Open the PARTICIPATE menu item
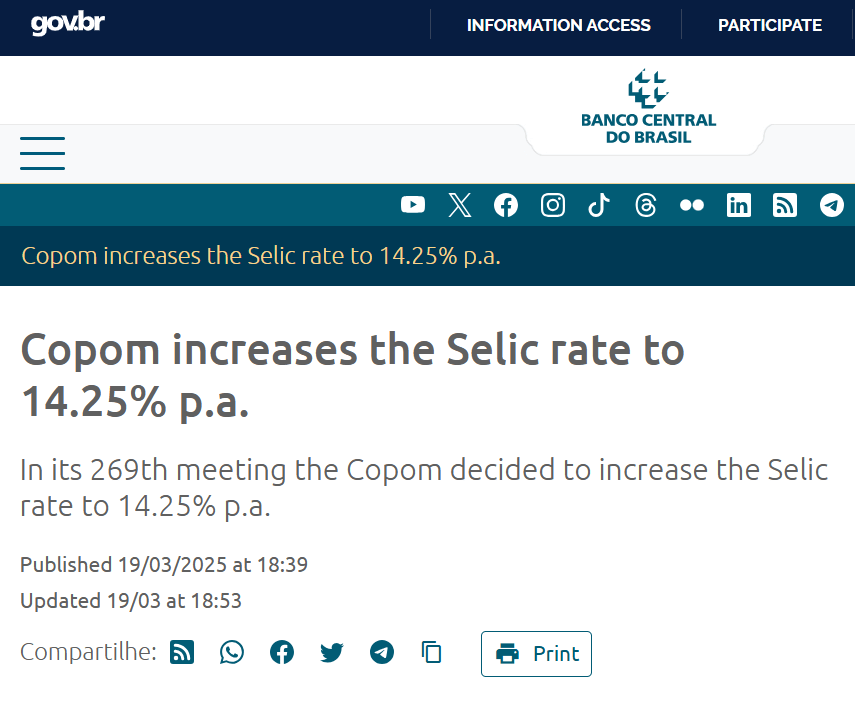Screen dimensions: 855x702 pyautogui.click(x=768, y=25)
